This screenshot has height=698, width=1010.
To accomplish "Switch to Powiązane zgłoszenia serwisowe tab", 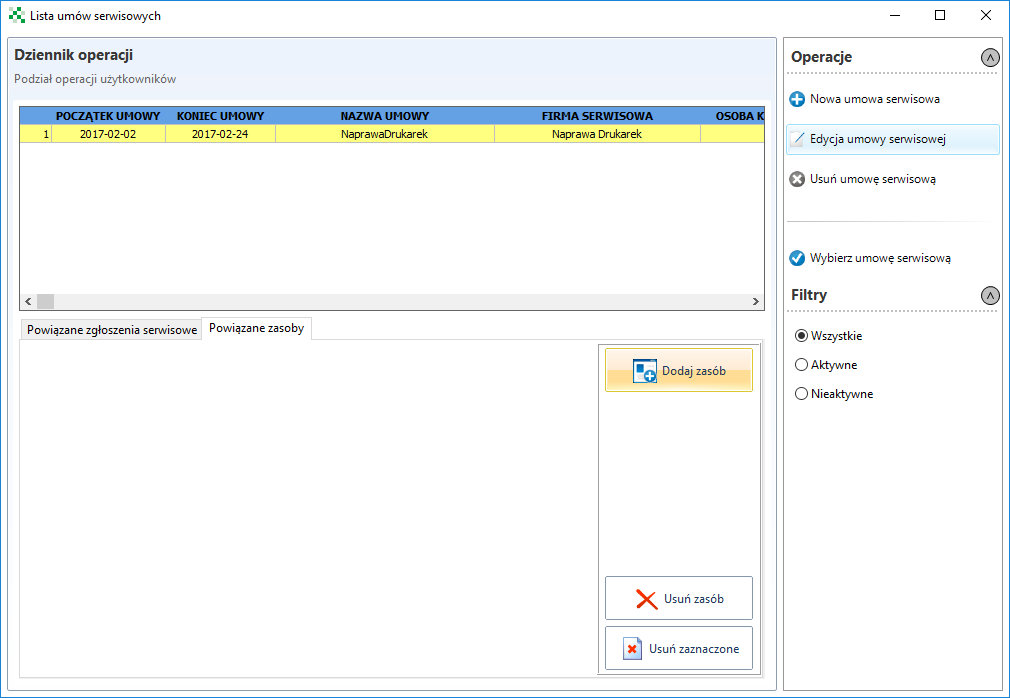I will [111, 330].
